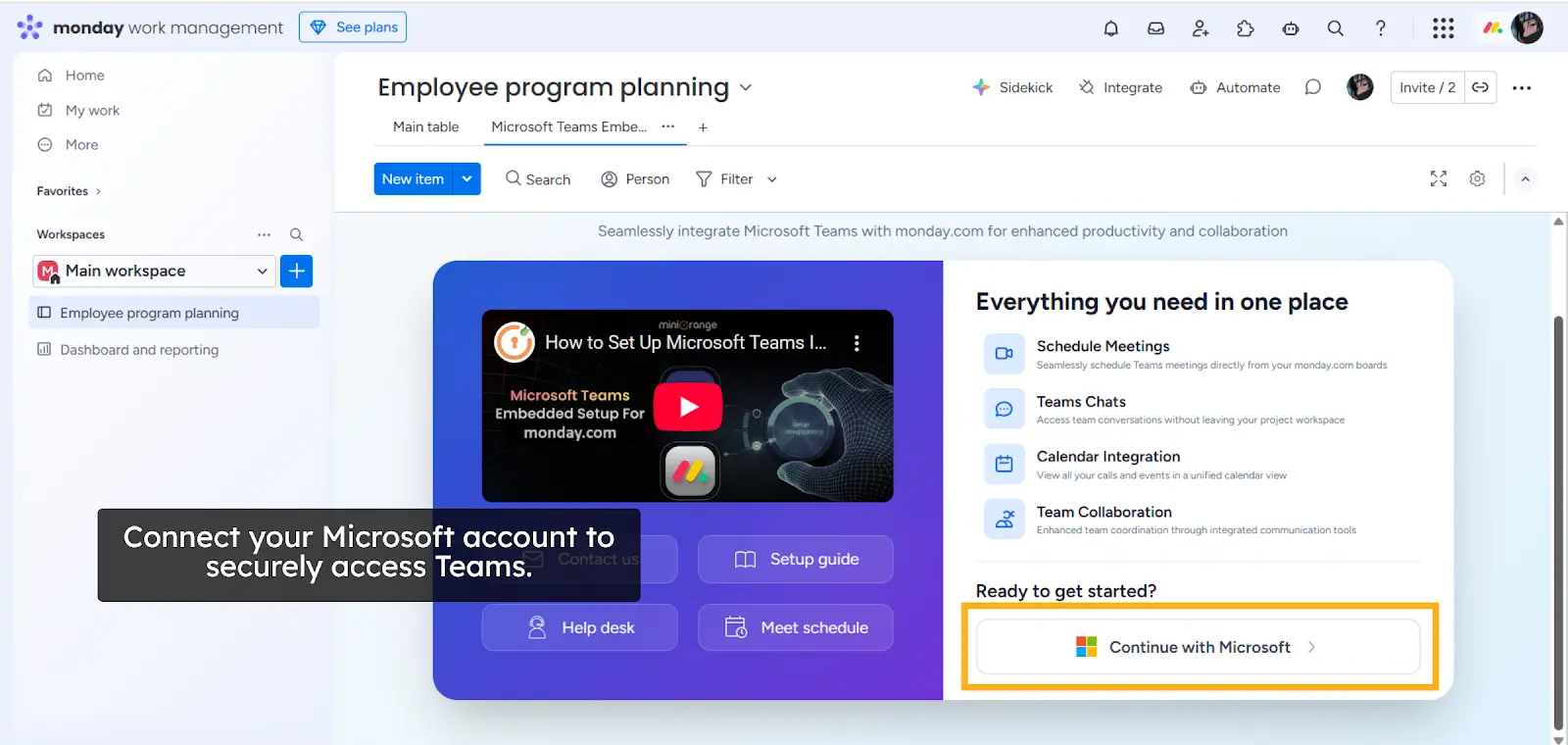
Task: Expand the New item dropdown arrow
Action: click(466, 178)
